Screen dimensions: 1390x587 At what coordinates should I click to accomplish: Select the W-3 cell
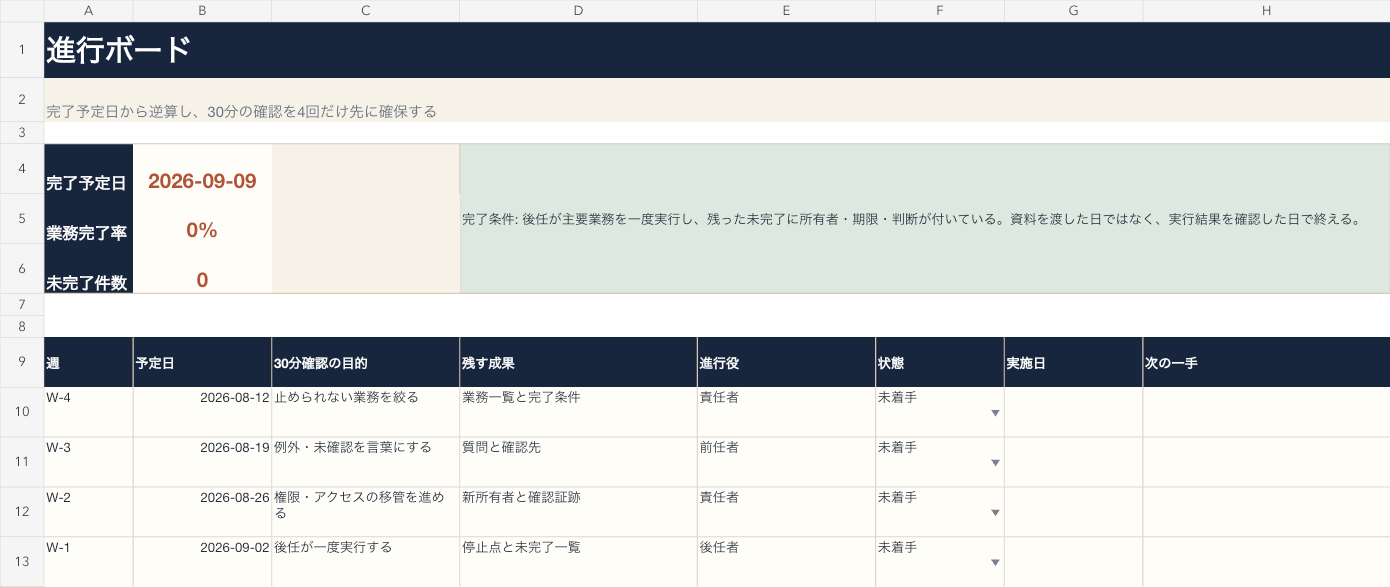point(88,462)
